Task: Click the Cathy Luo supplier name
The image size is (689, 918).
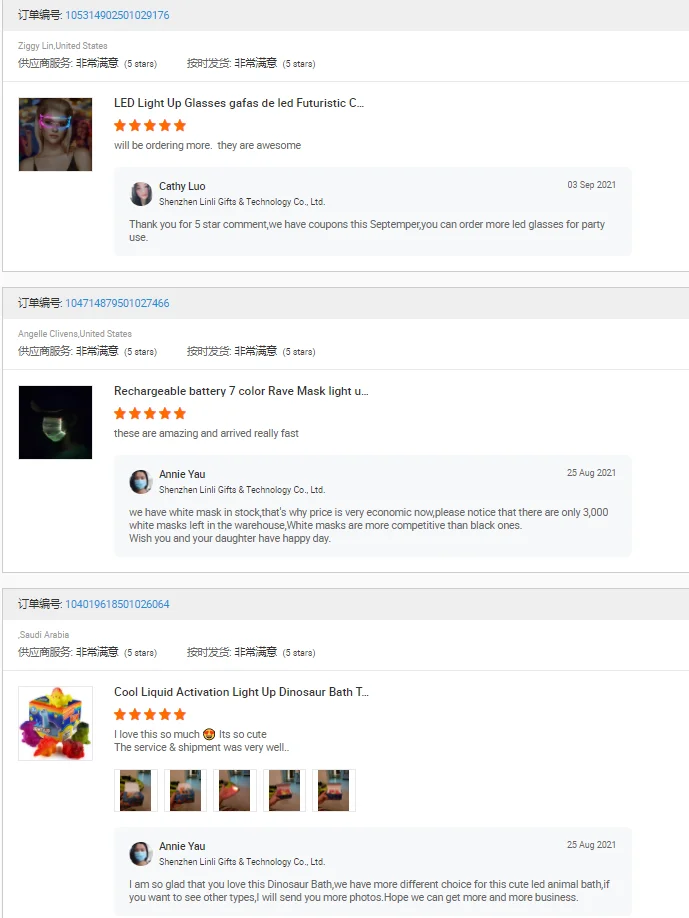Action: 182,186
